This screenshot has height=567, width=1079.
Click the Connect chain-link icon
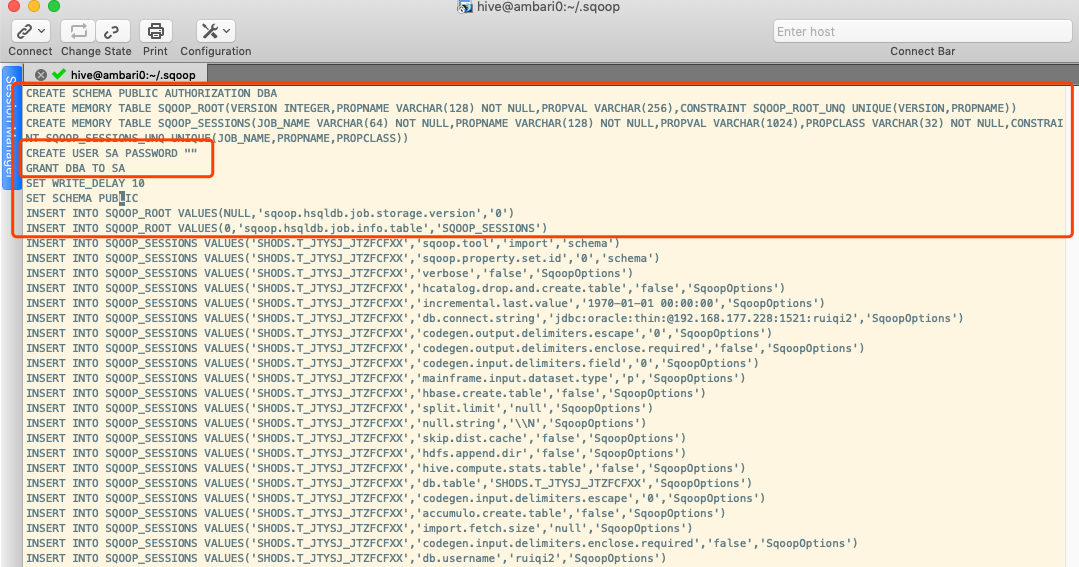23,31
